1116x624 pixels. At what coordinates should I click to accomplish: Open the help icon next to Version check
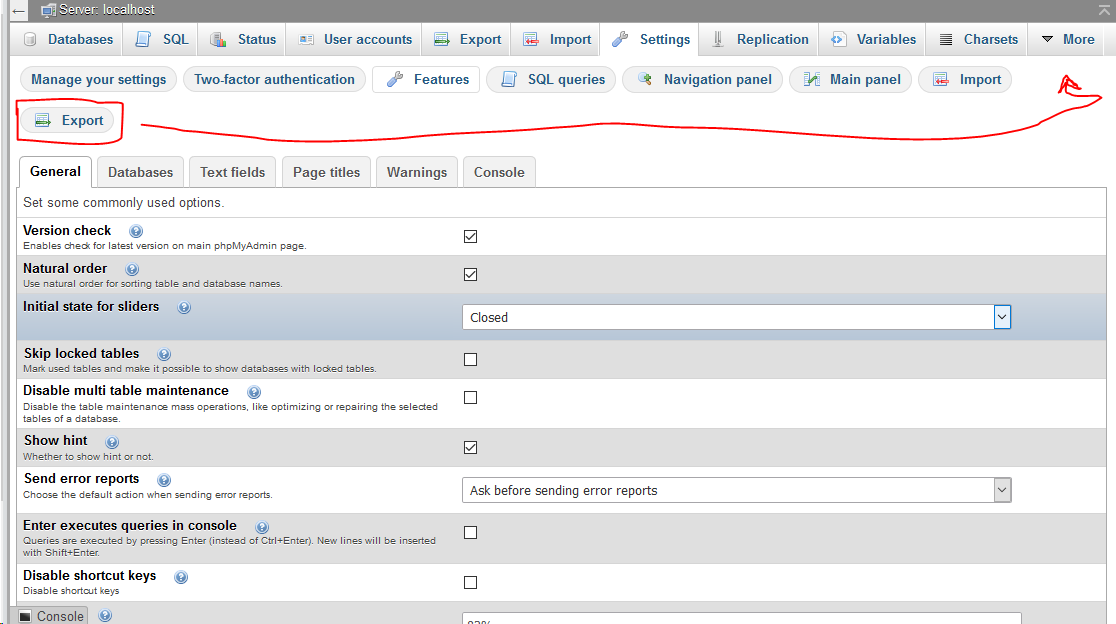136,230
